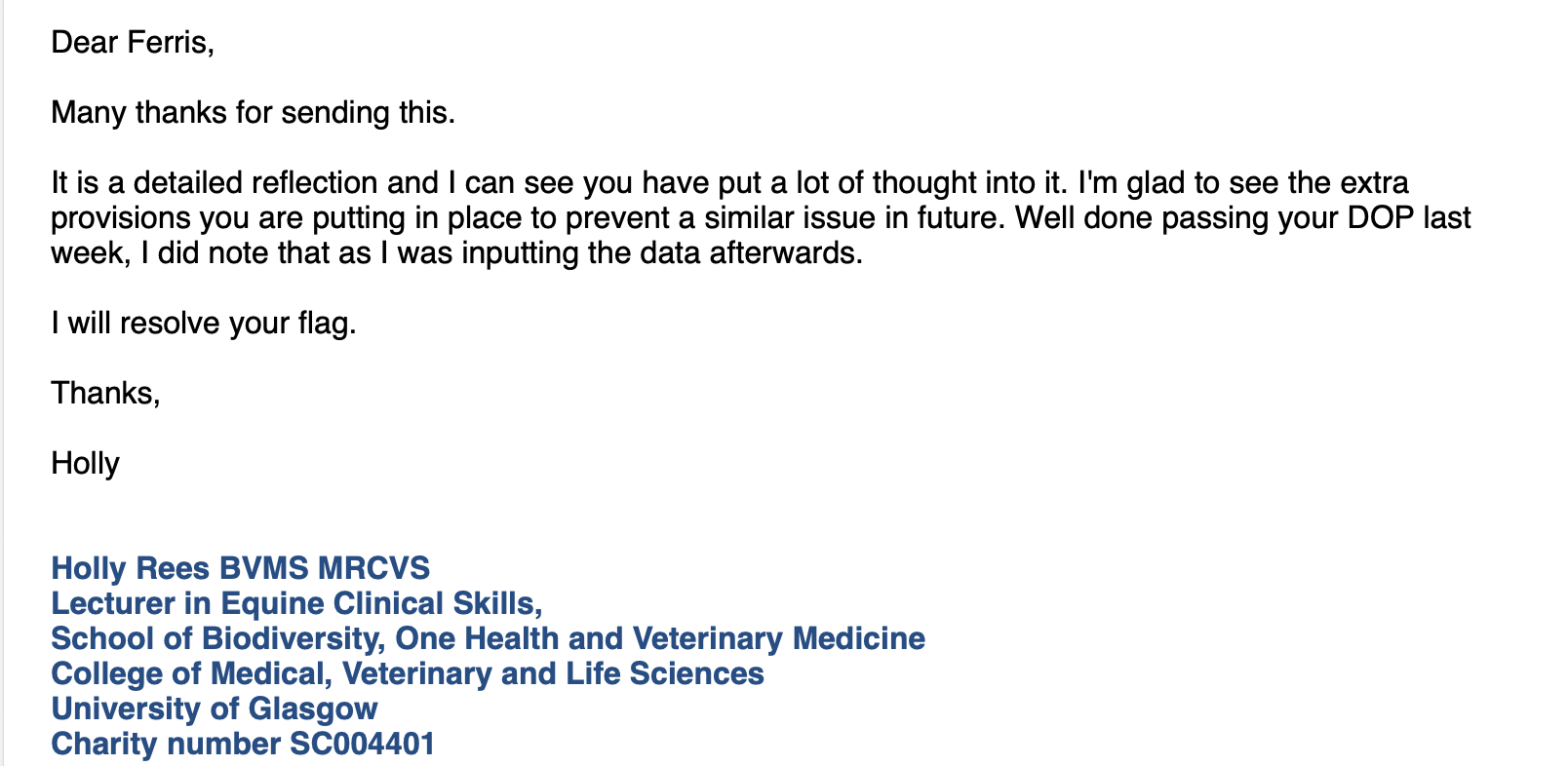Click the 'Holly' signature name
The height and width of the screenshot is (766, 1568).
(86, 464)
